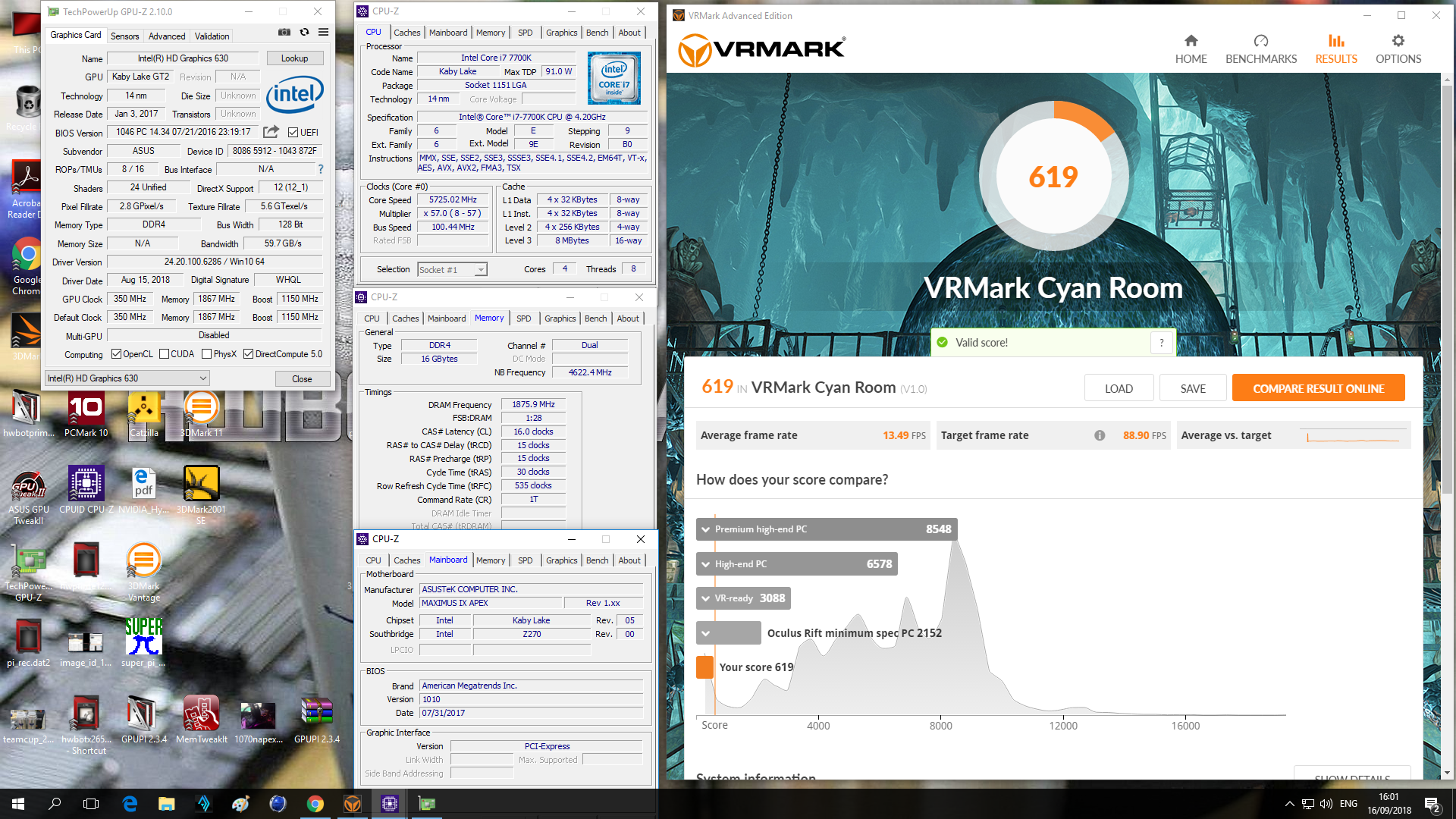This screenshot has height=819, width=1456.
Task: Switch to GPU-Z Advanced tab
Action: [167, 36]
